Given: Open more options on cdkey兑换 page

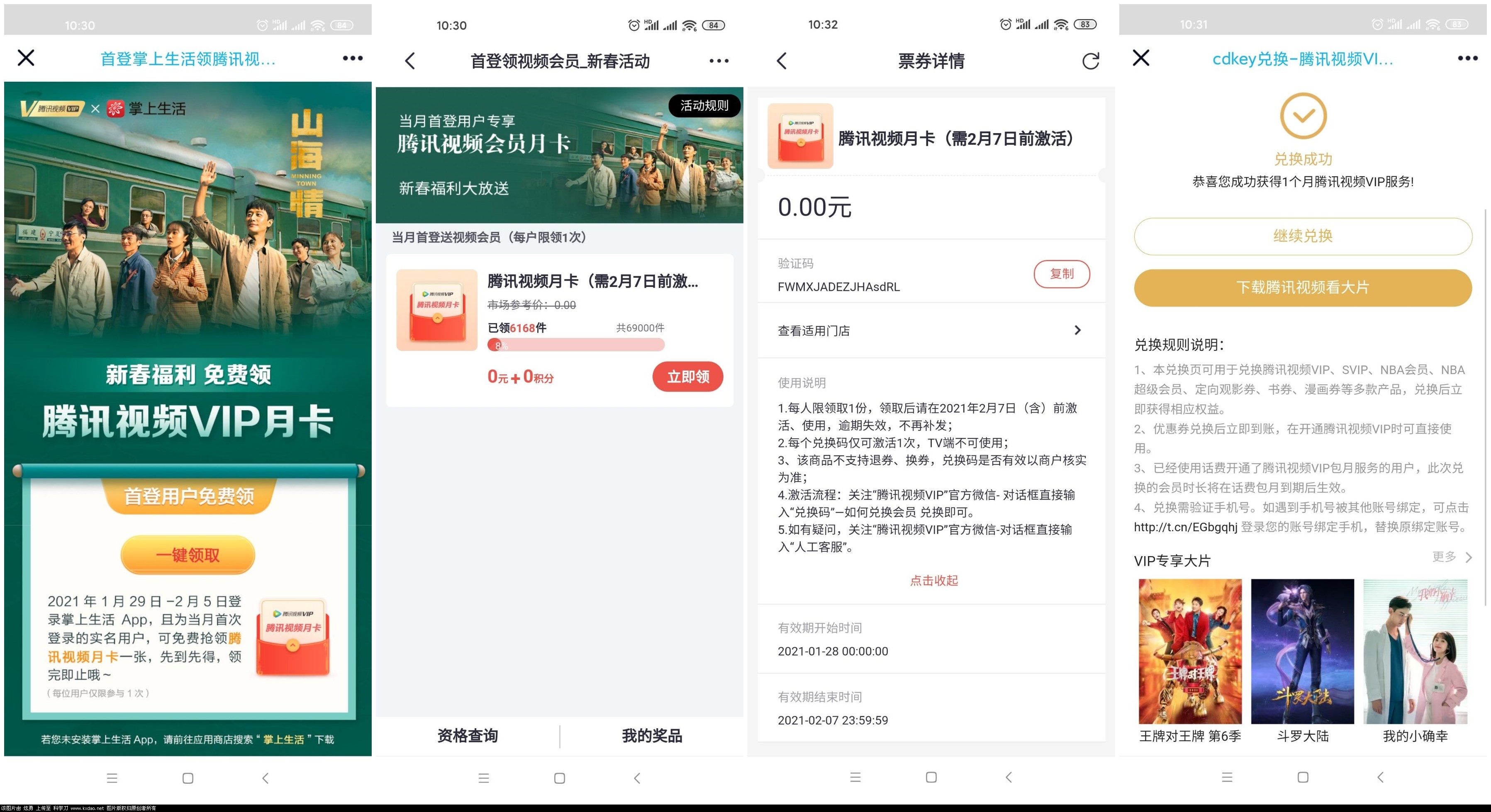Looking at the screenshot, I should pos(1467,58).
